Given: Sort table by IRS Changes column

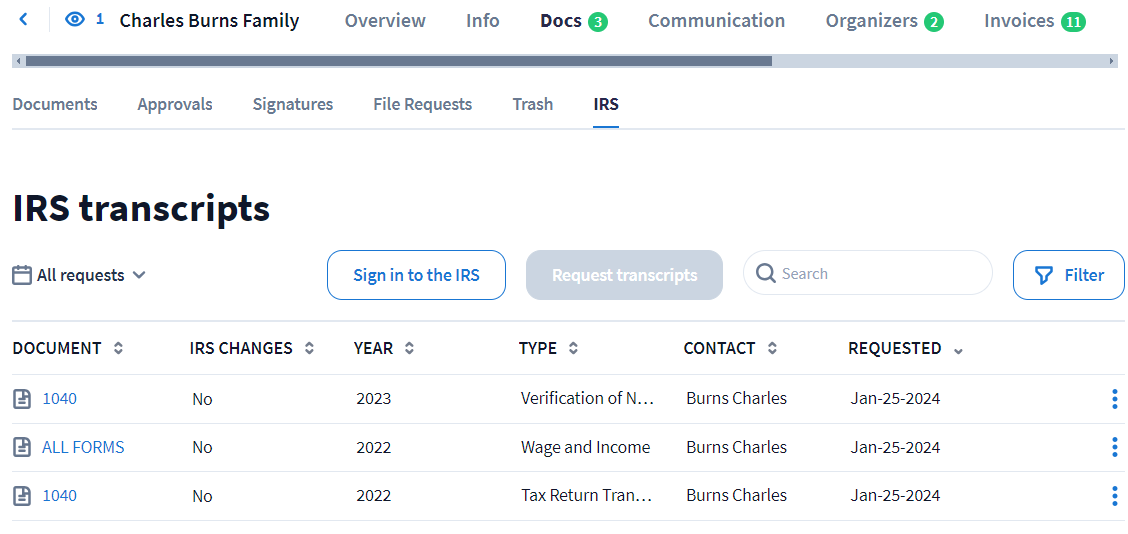Looking at the screenshot, I should [x=309, y=349].
